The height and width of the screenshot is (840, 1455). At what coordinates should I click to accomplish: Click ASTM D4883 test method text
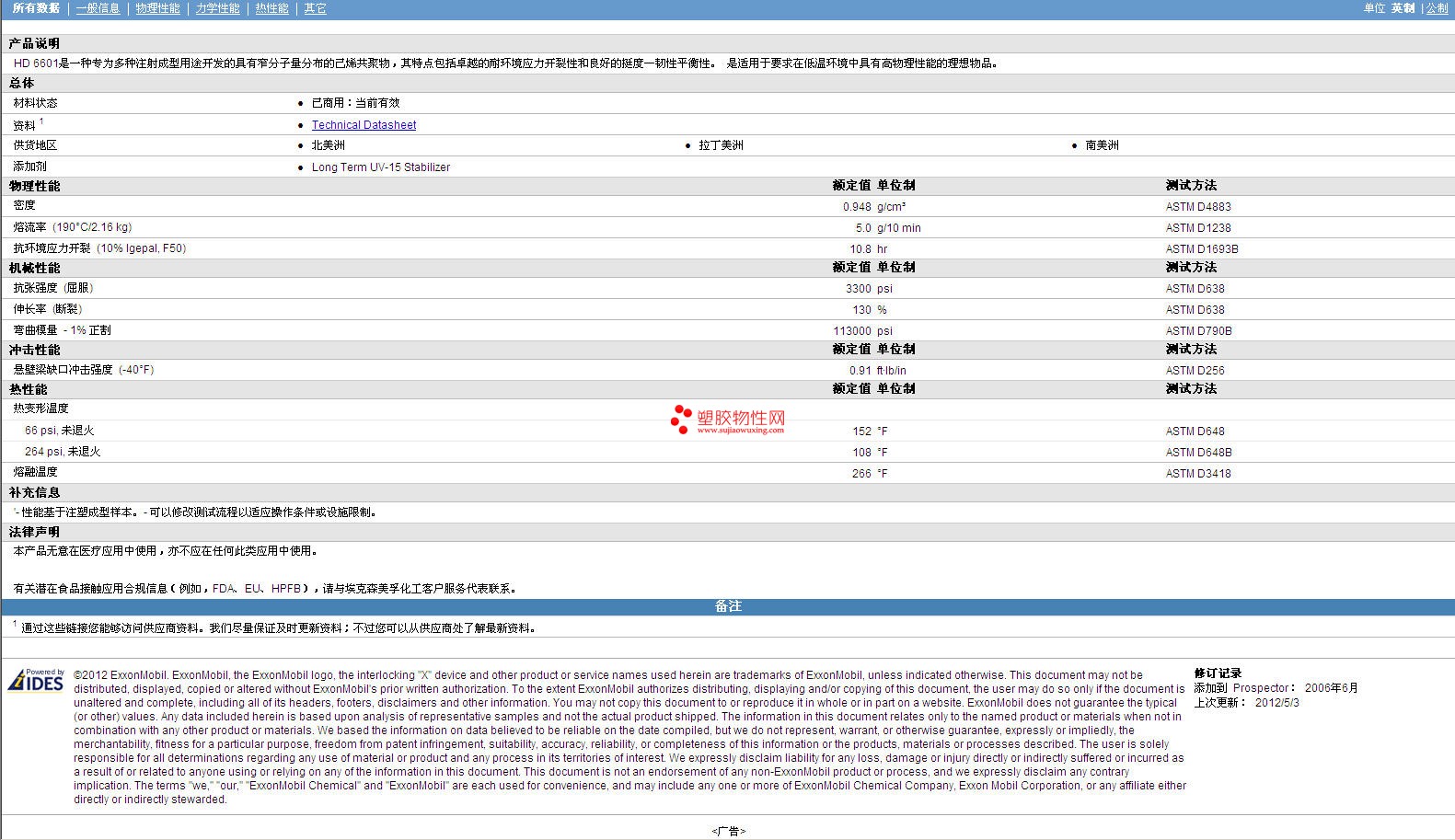pos(1198,207)
